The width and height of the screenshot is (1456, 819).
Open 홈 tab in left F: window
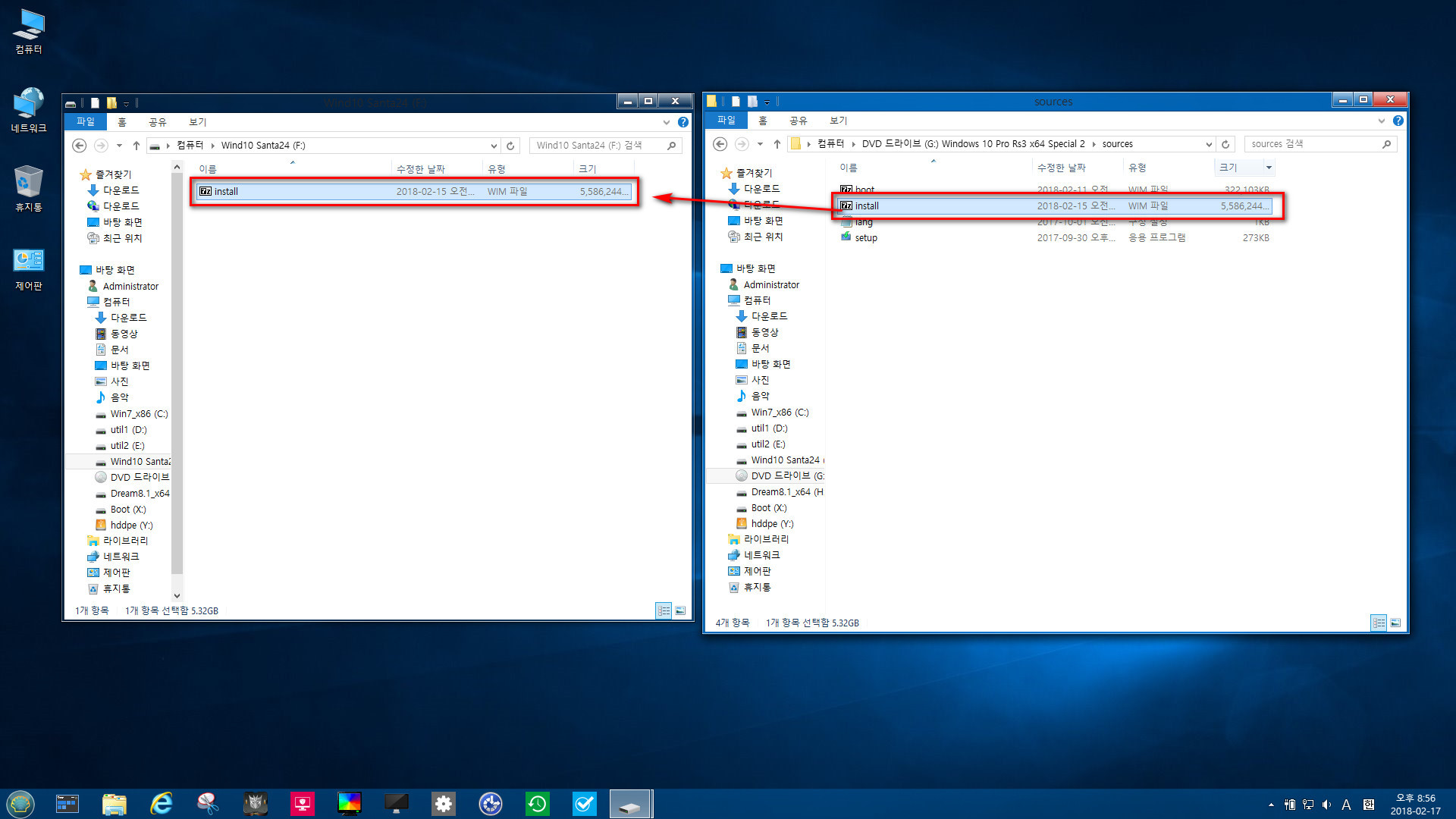(x=122, y=122)
